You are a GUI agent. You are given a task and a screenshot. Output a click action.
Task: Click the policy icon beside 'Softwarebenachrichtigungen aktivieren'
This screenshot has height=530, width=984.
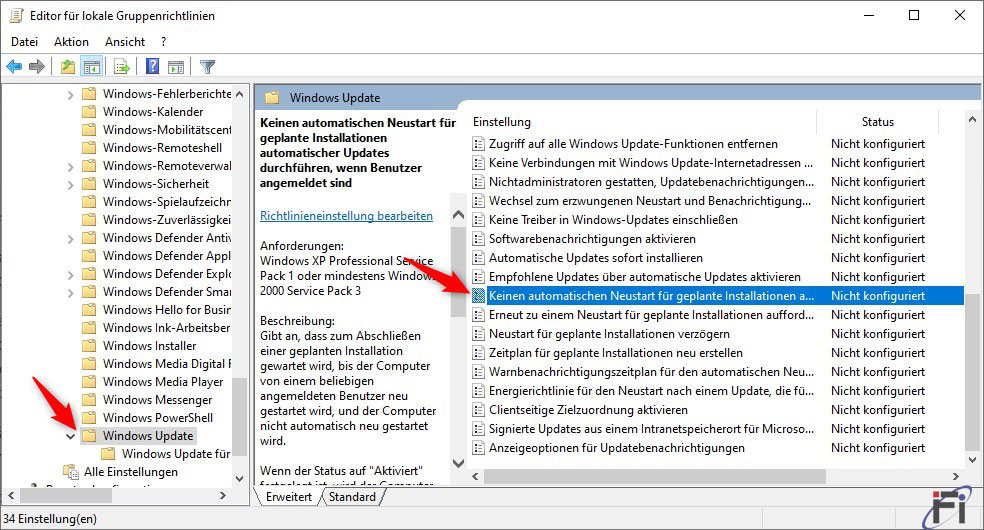coord(478,239)
